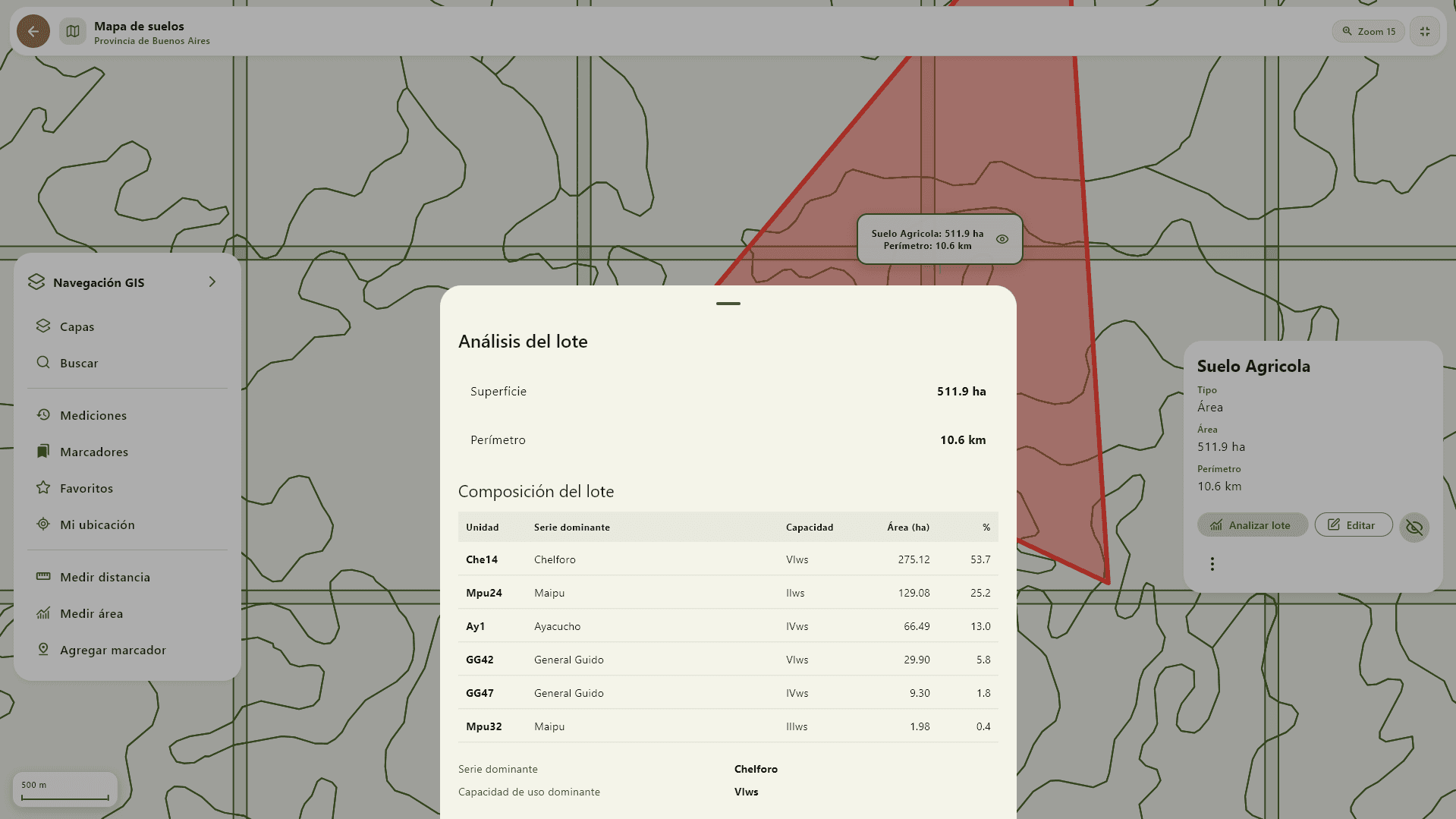Viewport: 1456px width, 819px height.
Task: Click the Suelo Agricola map label text
Action: (927, 240)
